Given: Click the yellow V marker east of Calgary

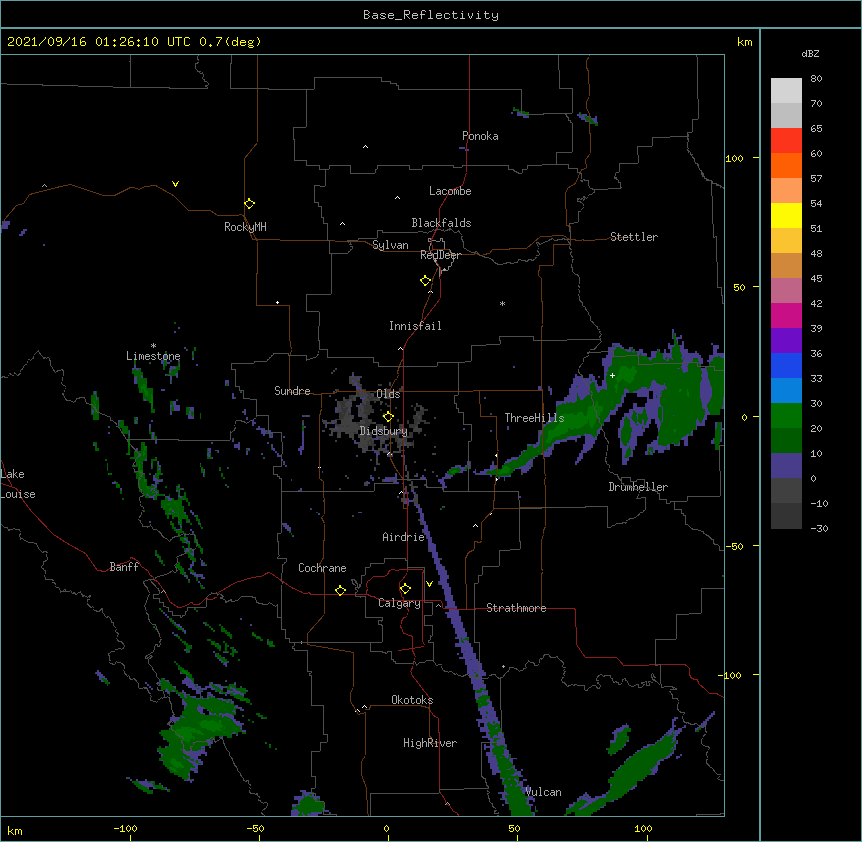Looking at the screenshot, I should point(429,584).
